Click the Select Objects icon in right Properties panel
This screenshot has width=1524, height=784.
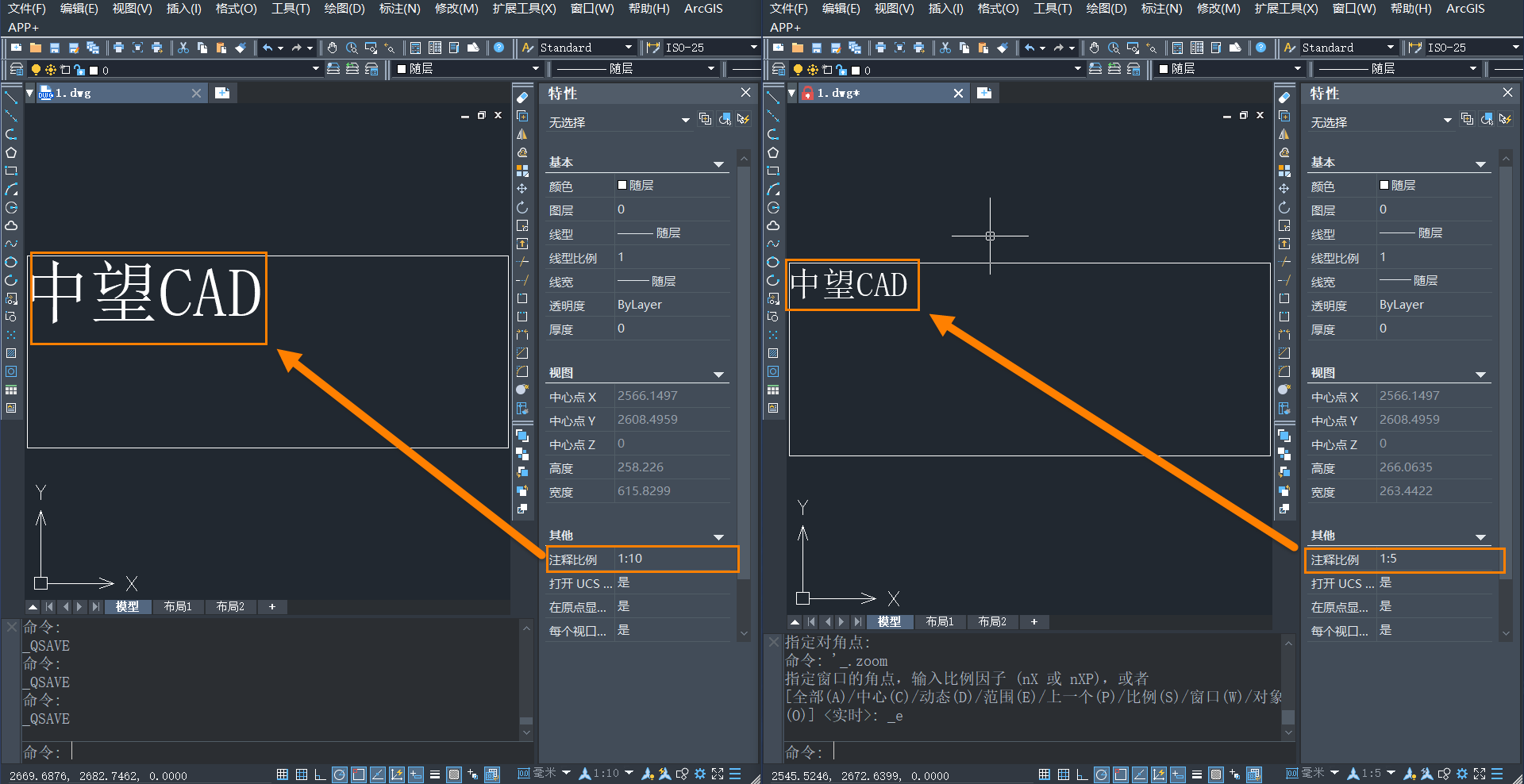pyautogui.click(x=1487, y=119)
